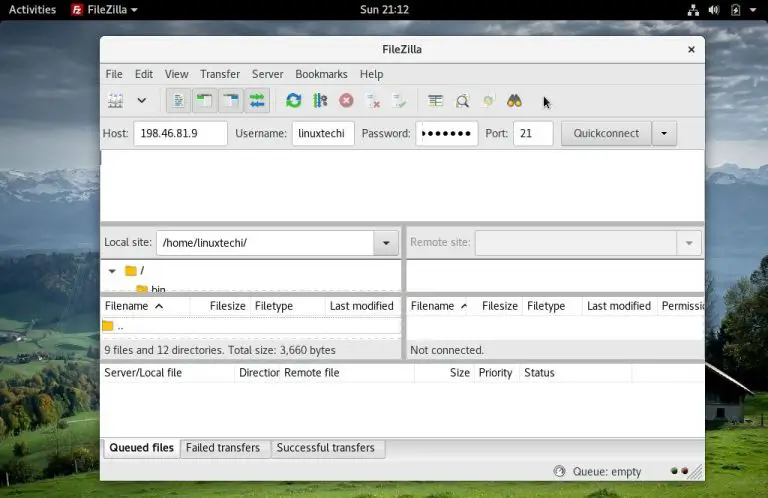
Task: Click the Username input field
Action: (323, 133)
